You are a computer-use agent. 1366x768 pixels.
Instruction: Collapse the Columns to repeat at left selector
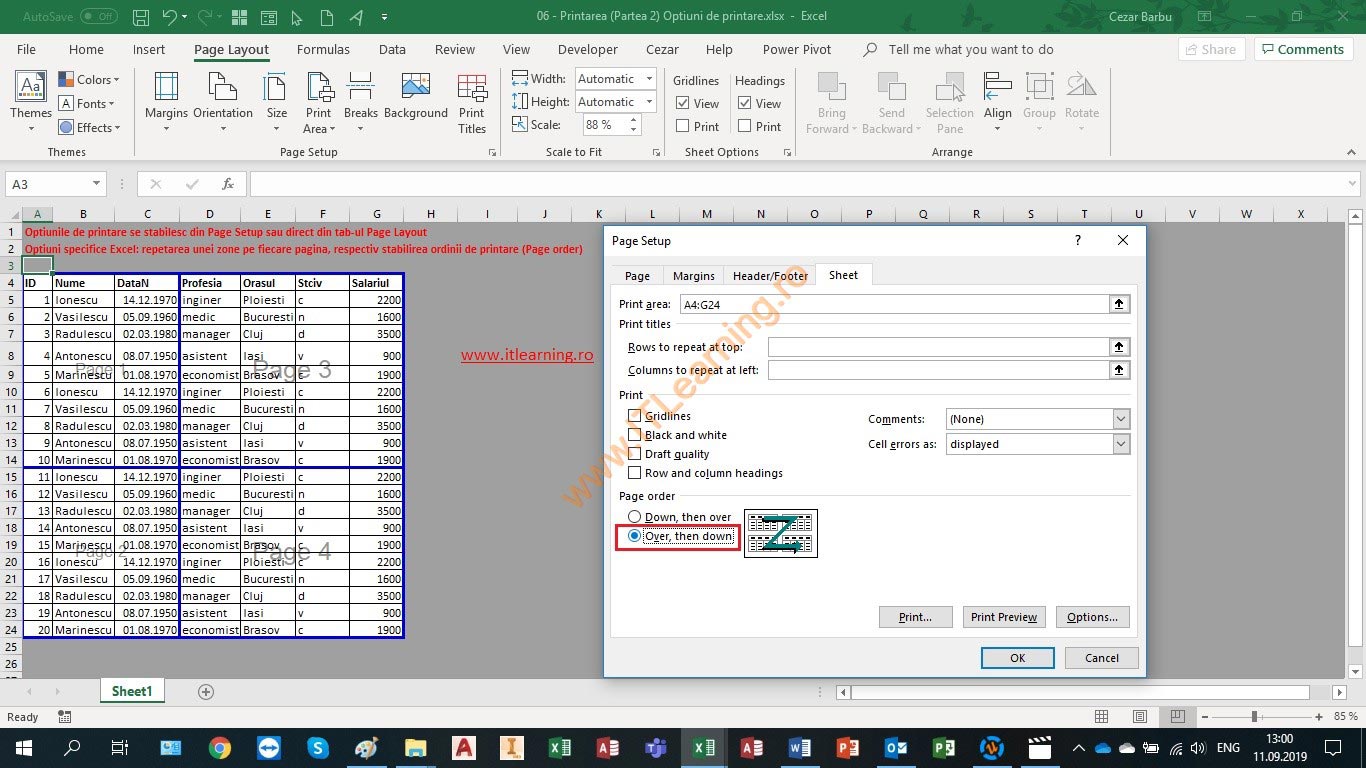(x=1119, y=370)
